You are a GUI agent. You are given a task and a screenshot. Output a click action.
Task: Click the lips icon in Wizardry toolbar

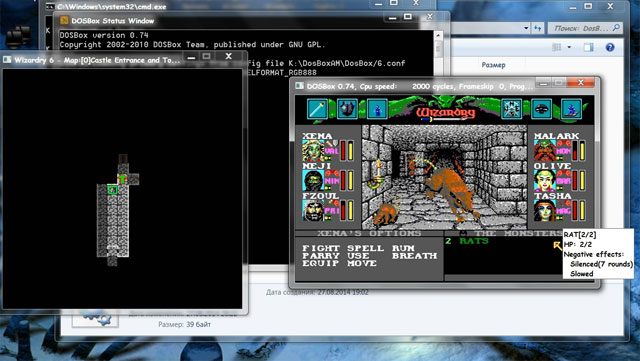click(x=541, y=109)
